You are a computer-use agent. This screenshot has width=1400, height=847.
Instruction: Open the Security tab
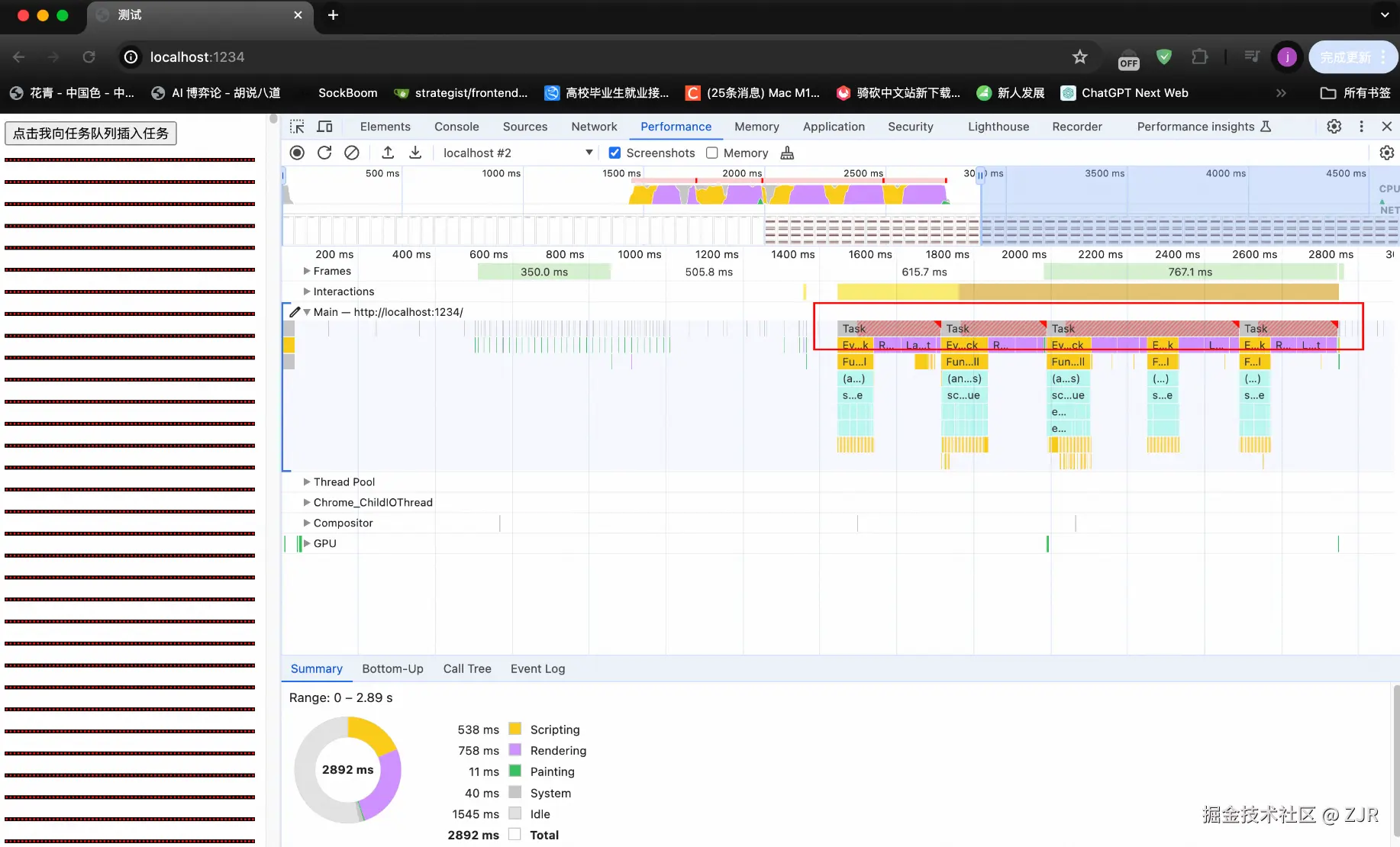click(x=911, y=127)
